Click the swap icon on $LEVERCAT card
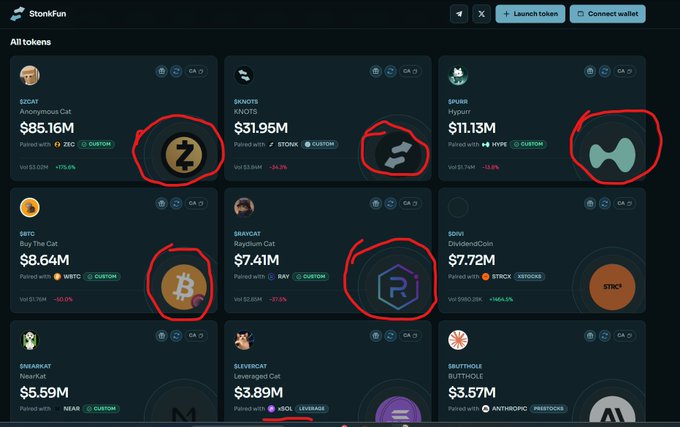680x427 pixels. click(x=390, y=336)
